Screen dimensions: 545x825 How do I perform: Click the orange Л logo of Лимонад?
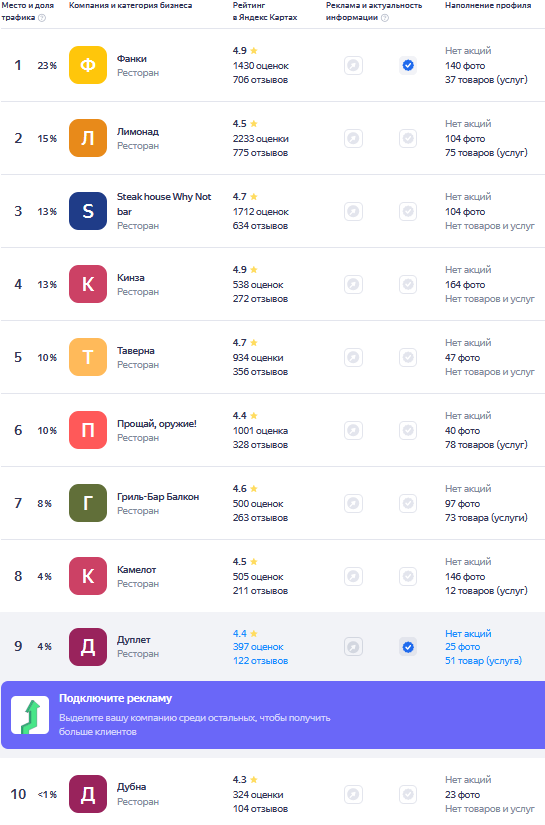point(88,138)
